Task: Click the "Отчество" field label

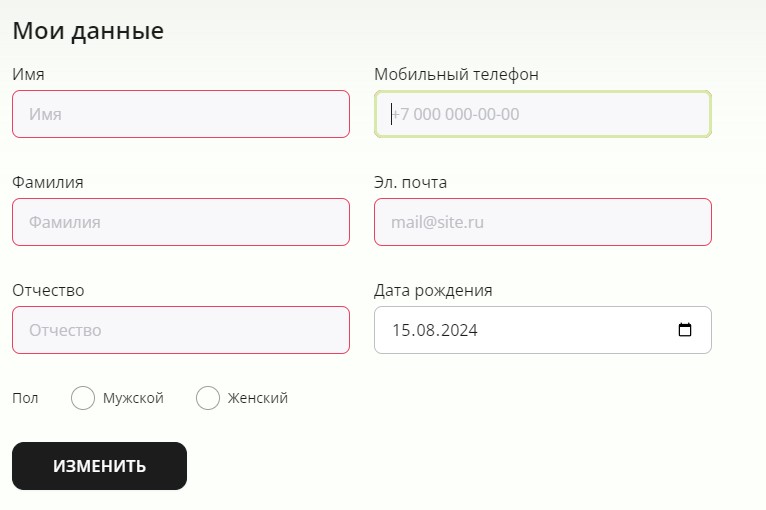Action: (48, 290)
